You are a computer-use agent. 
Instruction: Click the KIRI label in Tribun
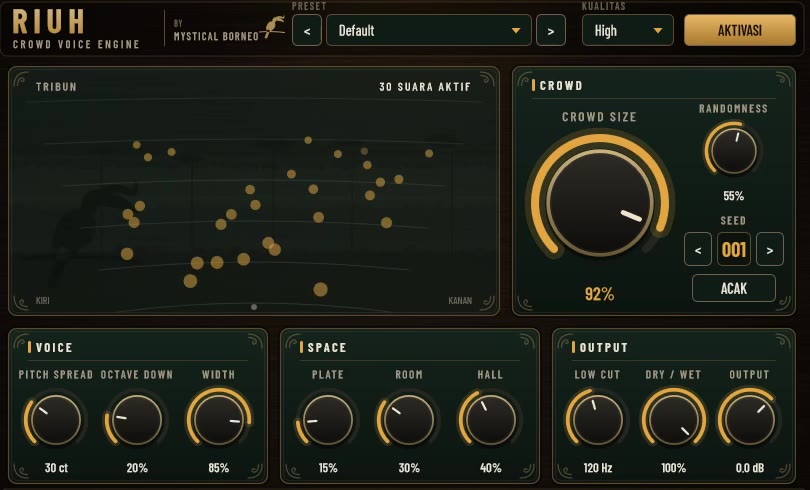click(x=42, y=301)
